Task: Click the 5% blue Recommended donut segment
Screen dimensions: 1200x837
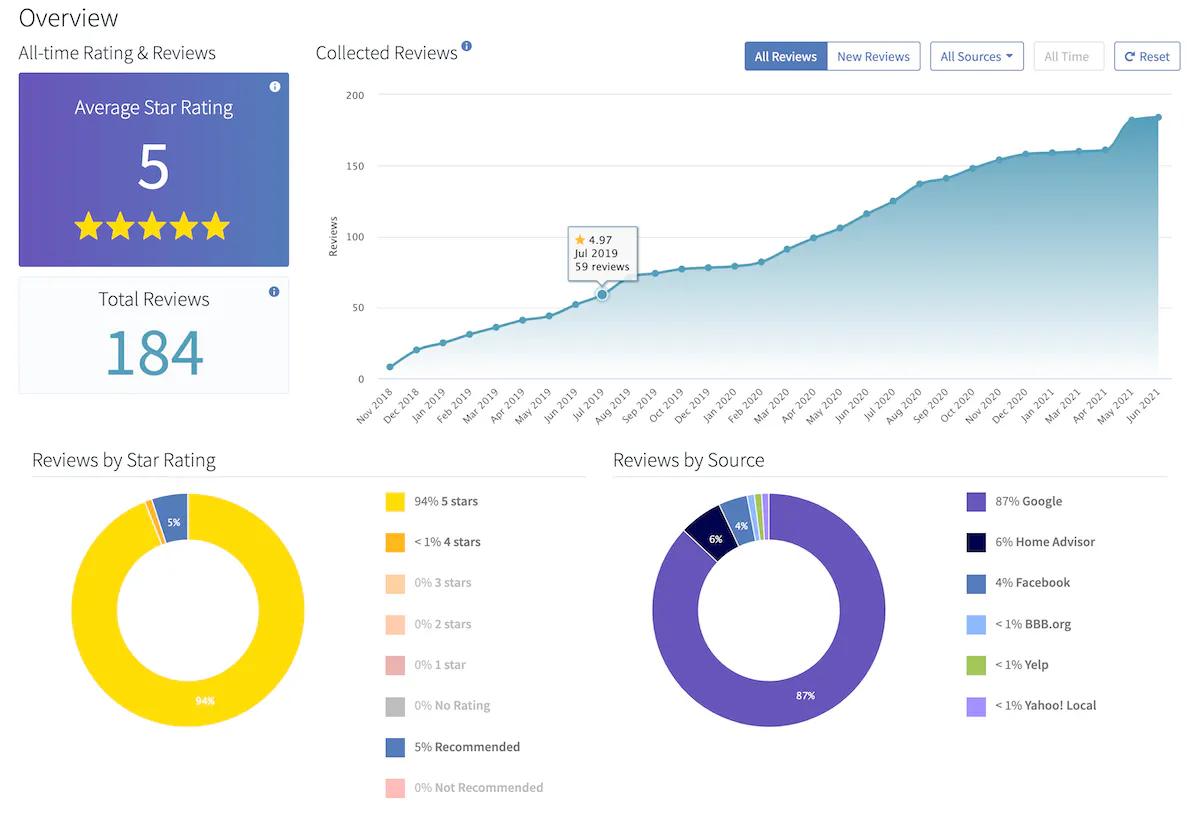Action: coord(172,520)
